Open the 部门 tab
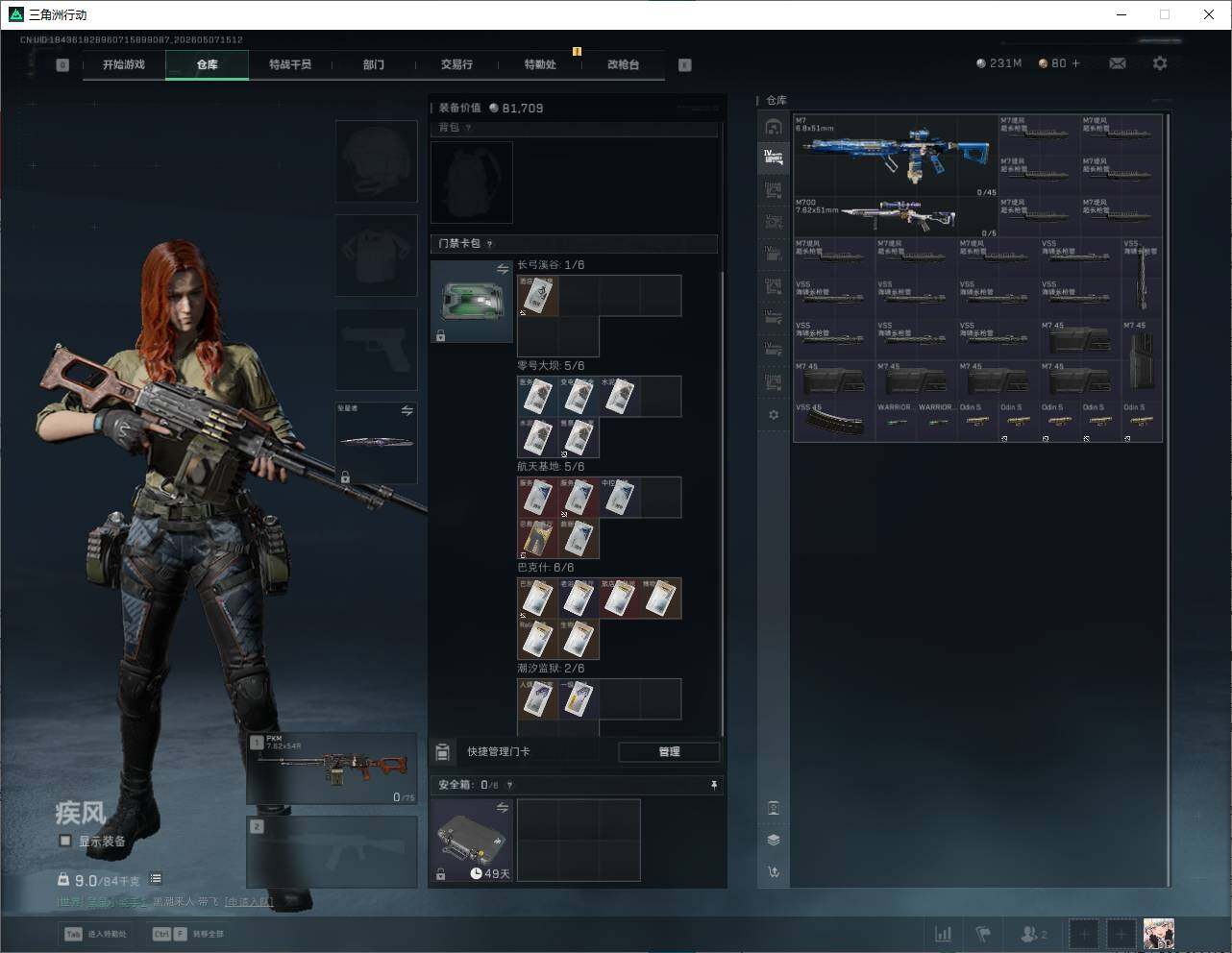Screen dimensions: 1232x953 [374, 64]
